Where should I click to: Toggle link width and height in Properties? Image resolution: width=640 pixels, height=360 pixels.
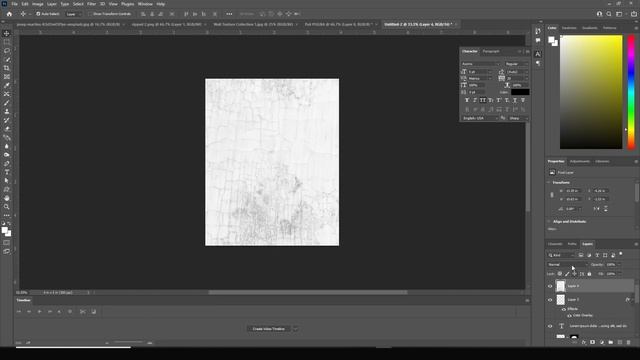(x=552, y=195)
